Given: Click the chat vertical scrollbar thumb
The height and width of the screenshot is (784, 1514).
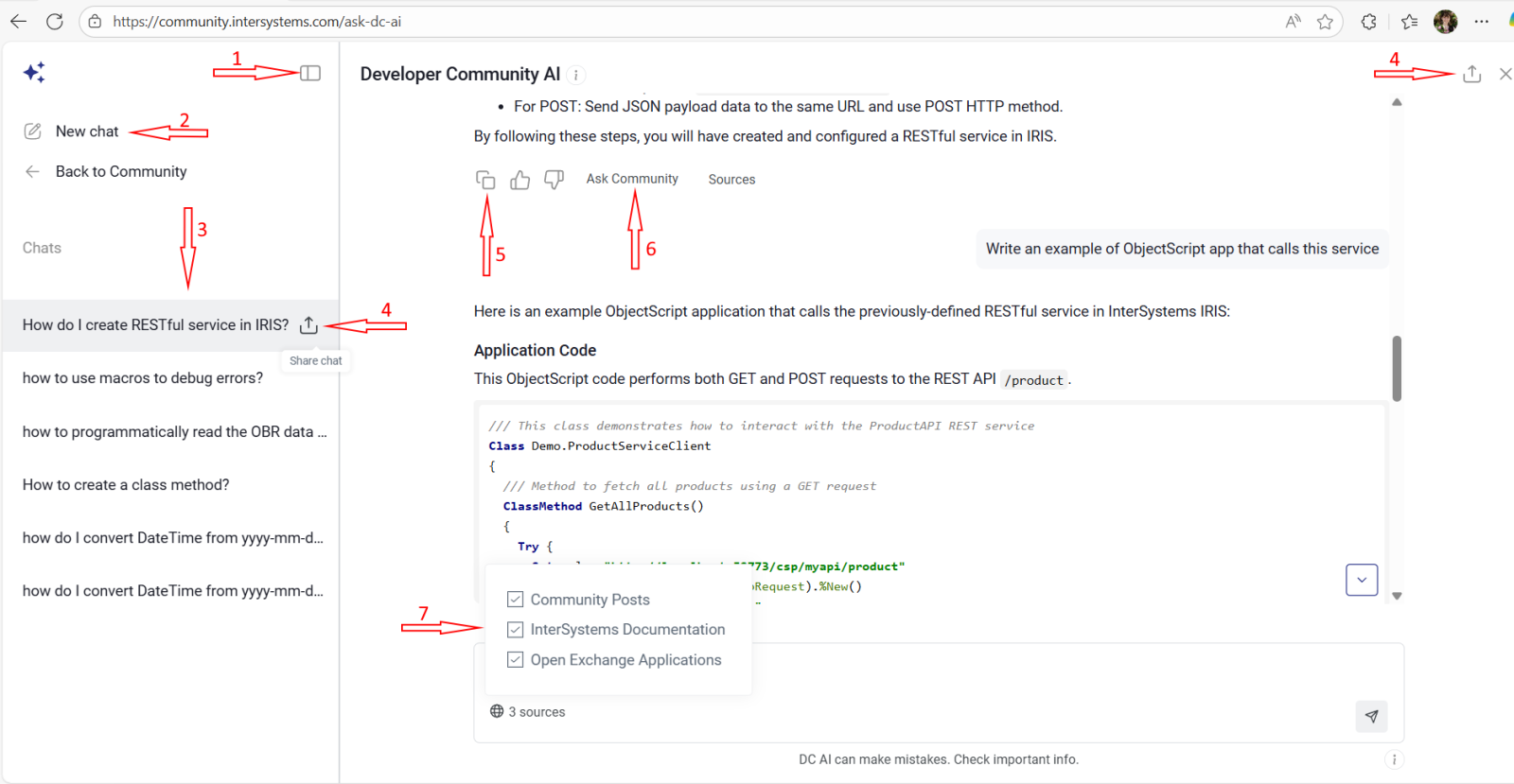Looking at the screenshot, I should tap(1397, 368).
